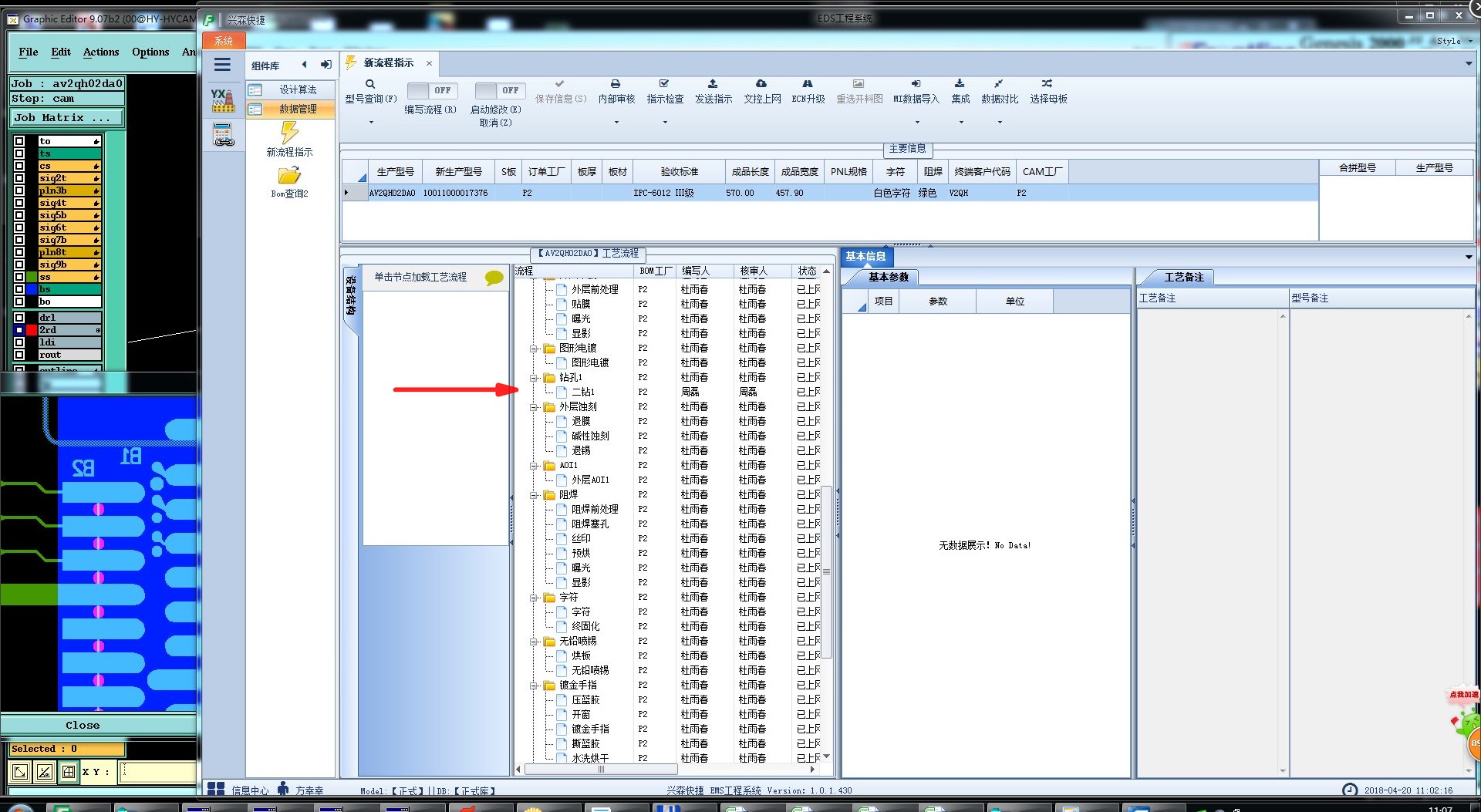1481x812 pixels.
Task: Check the 'pln3b' layer checkbox
Action: [x=20, y=190]
